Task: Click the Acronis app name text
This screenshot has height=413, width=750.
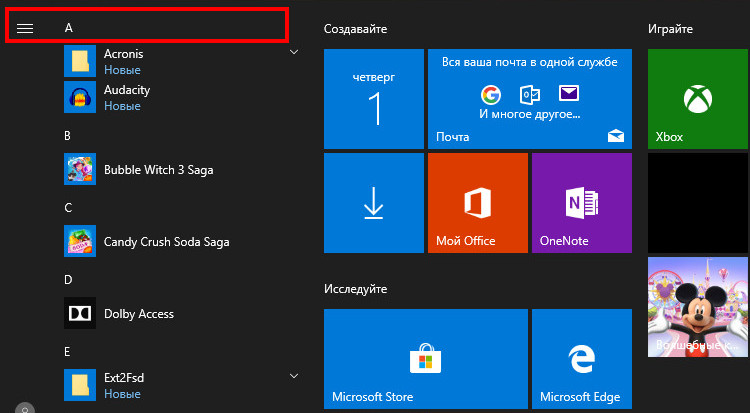Action: [123, 54]
